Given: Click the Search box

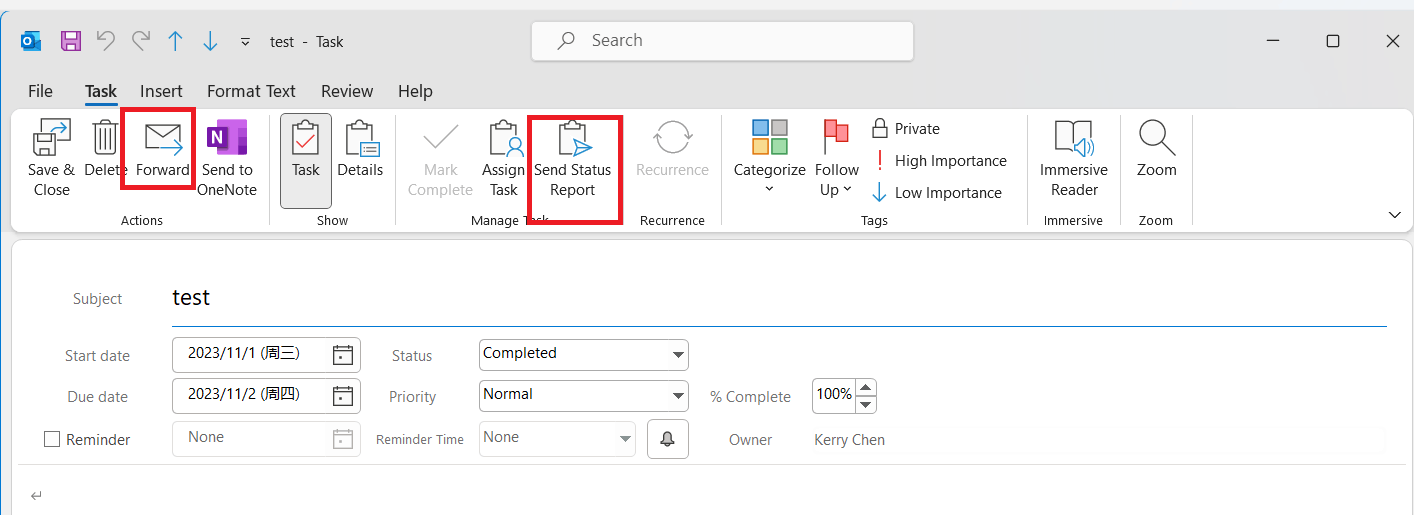Looking at the screenshot, I should (722, 41).
